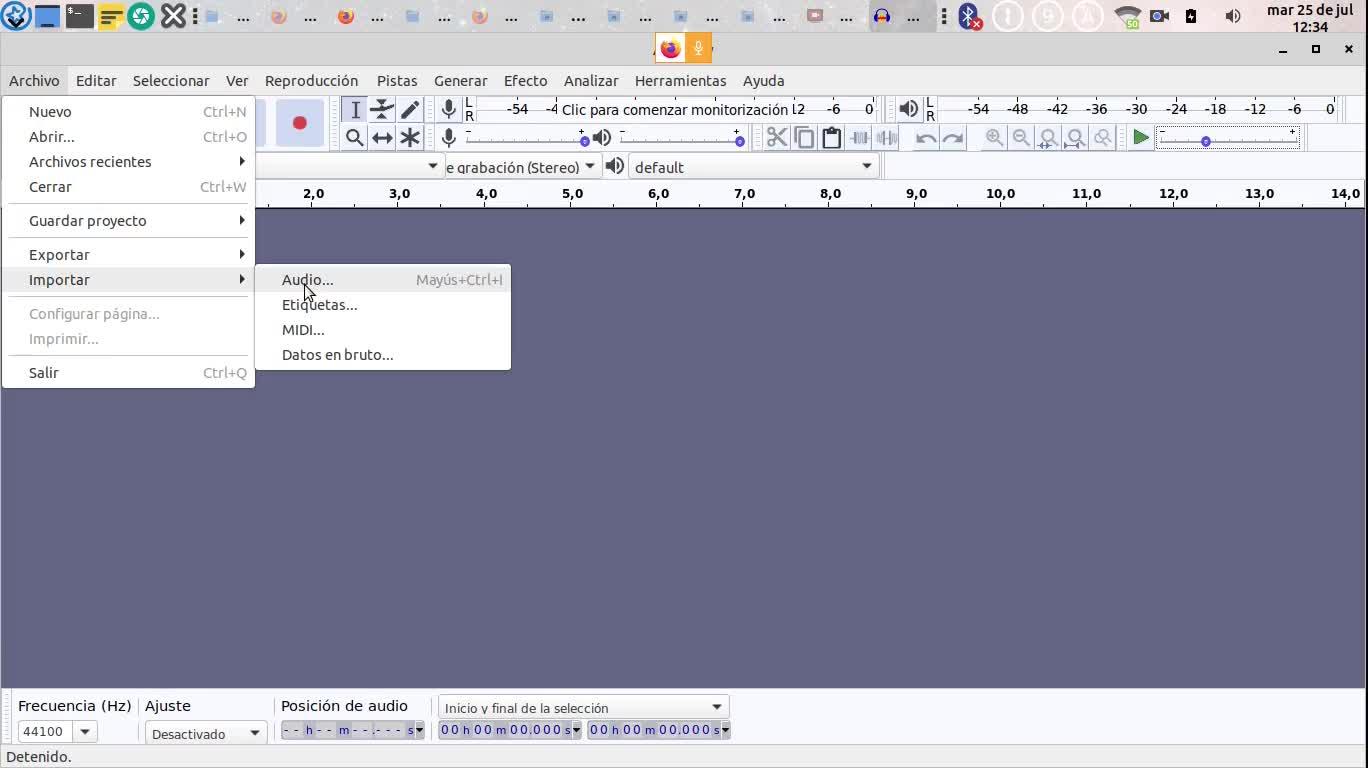Screen dimensions: 1368x768
Task: Choose Etiquetas... in the Importar submenu
Action: [x=383, y=305]
